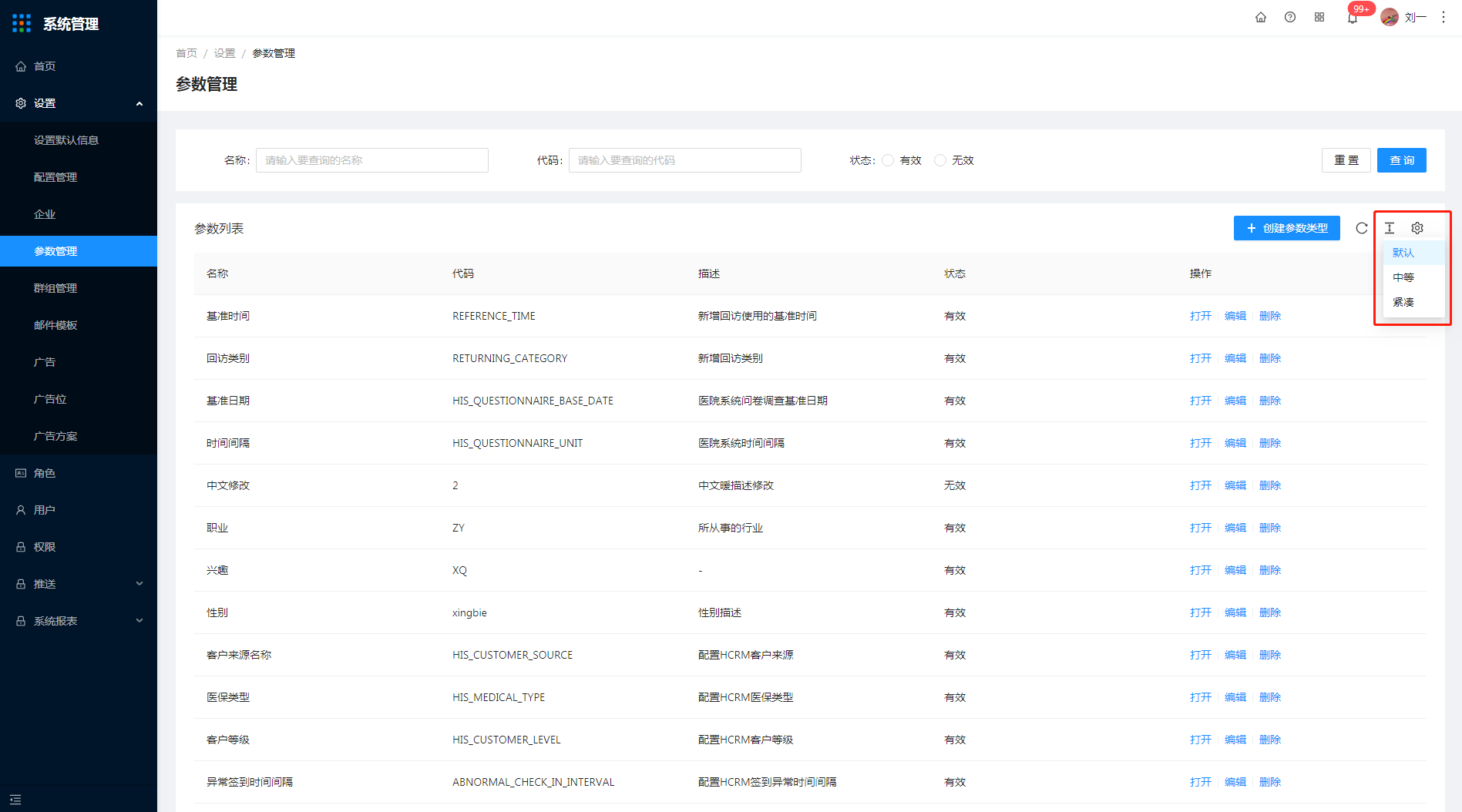
Task: Refresh the parameter list
Action: (x=1362, y=228)
